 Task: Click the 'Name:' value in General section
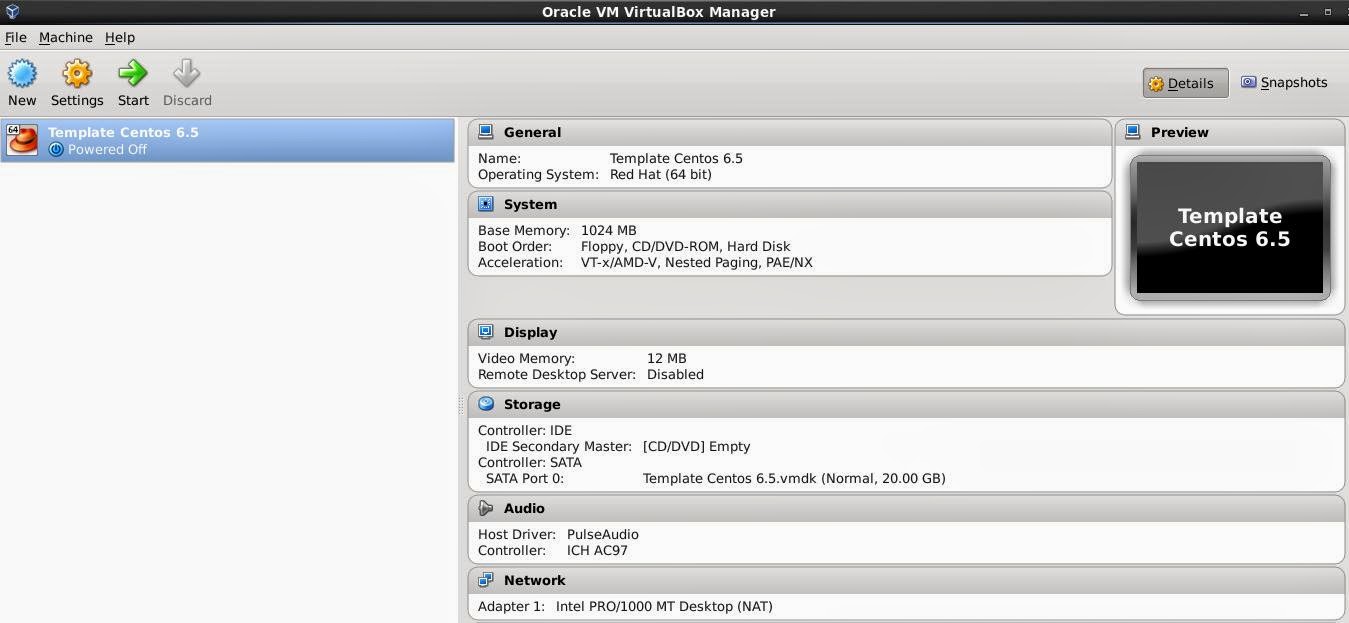coord(676,158)
